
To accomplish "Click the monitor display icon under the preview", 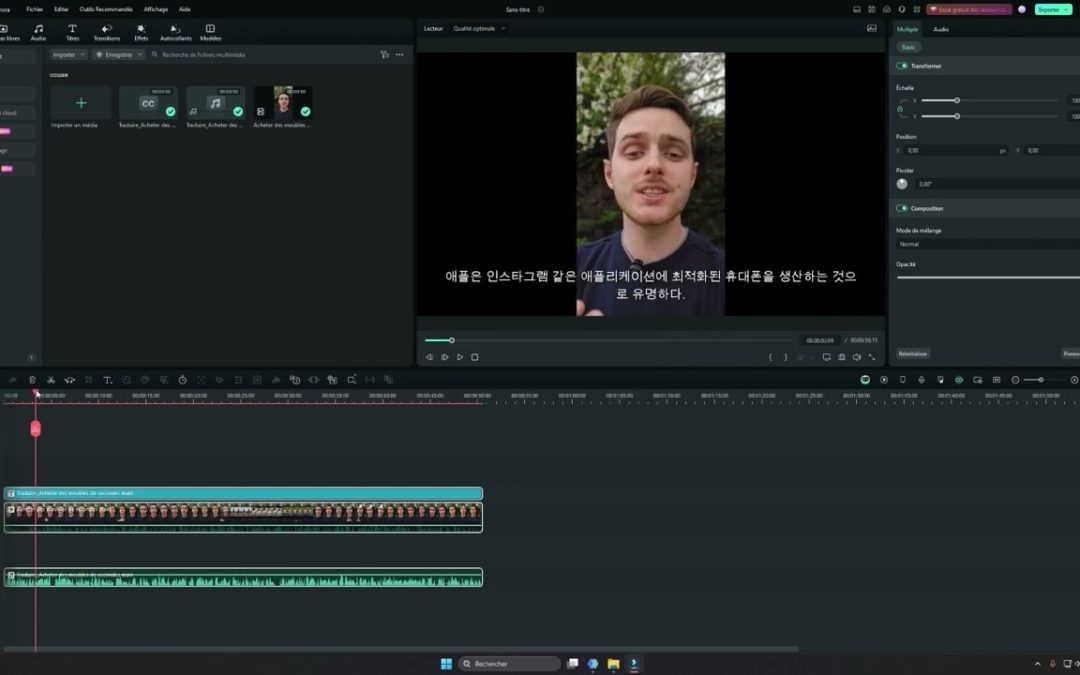I will 827,357.
